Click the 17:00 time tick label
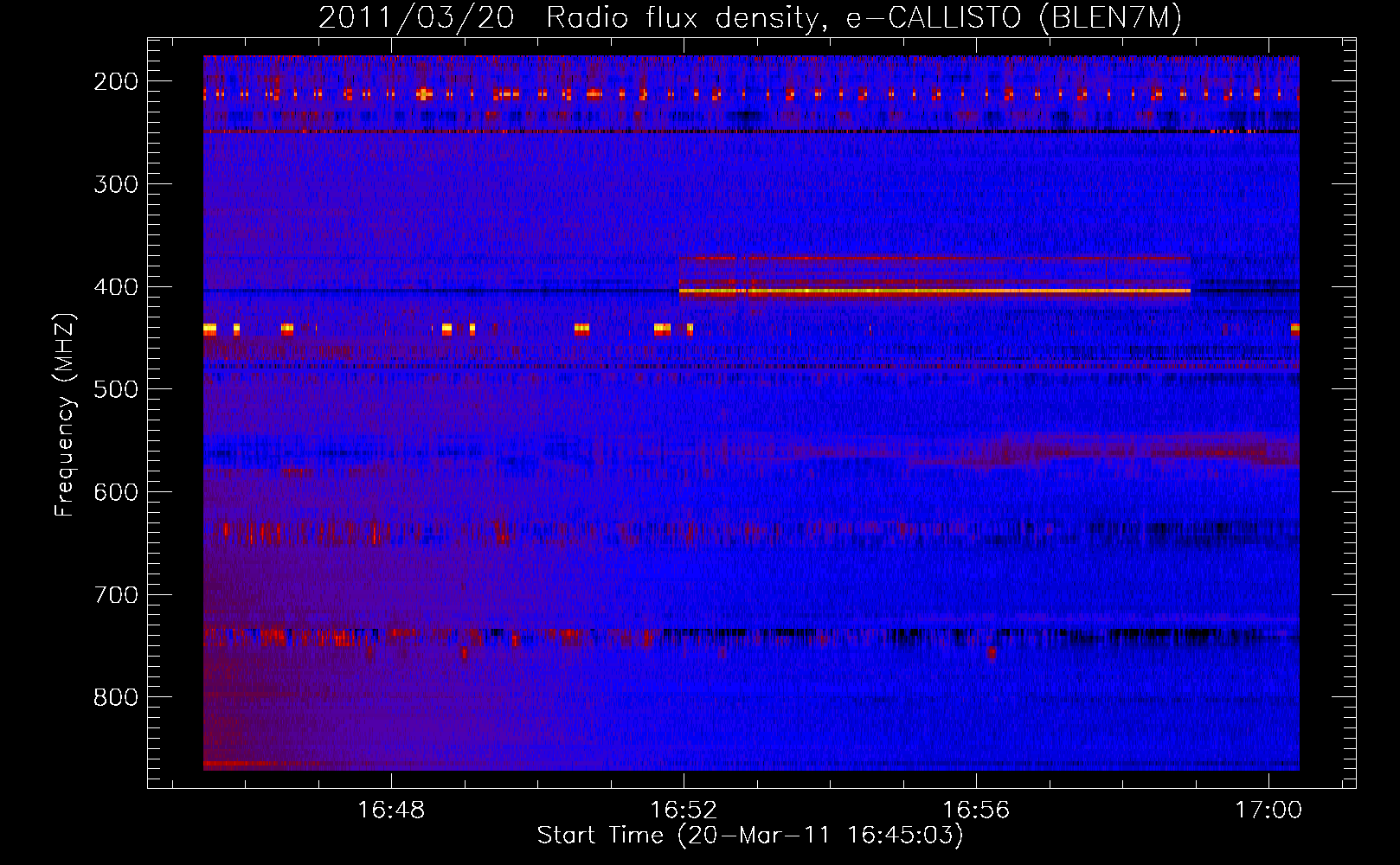This screenshot has height=865, width=1400. click(1268, 811)
